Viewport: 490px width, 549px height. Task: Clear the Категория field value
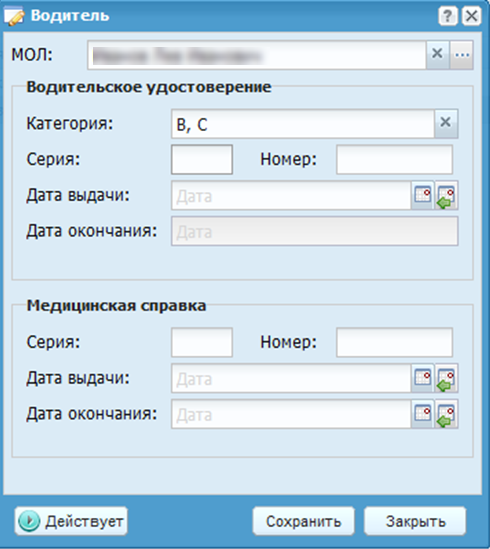(x=446, y=123)
